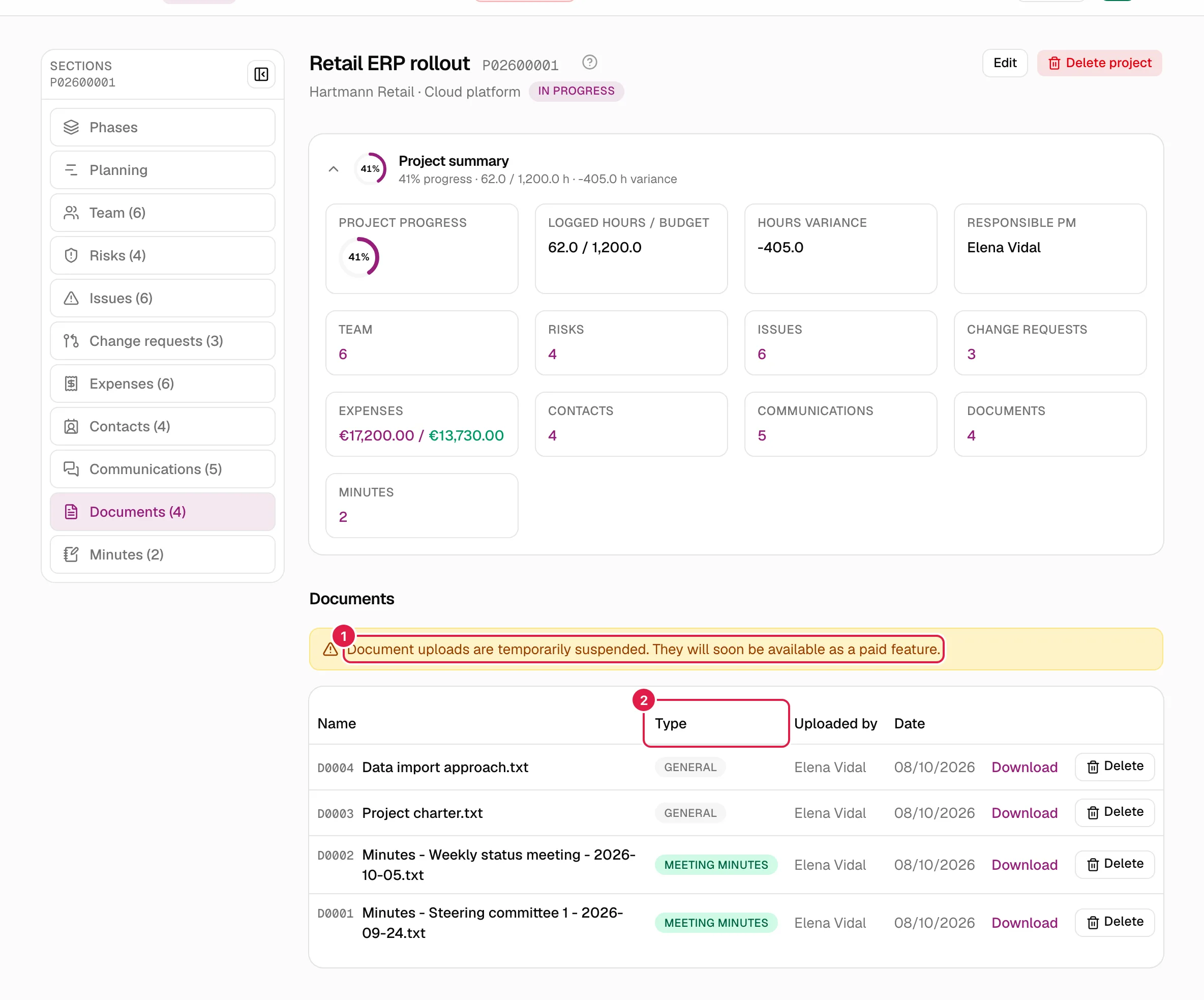Click the D0002 document code
The width and height of the screenshot is (1204, 1000).
tap(336, 856)
